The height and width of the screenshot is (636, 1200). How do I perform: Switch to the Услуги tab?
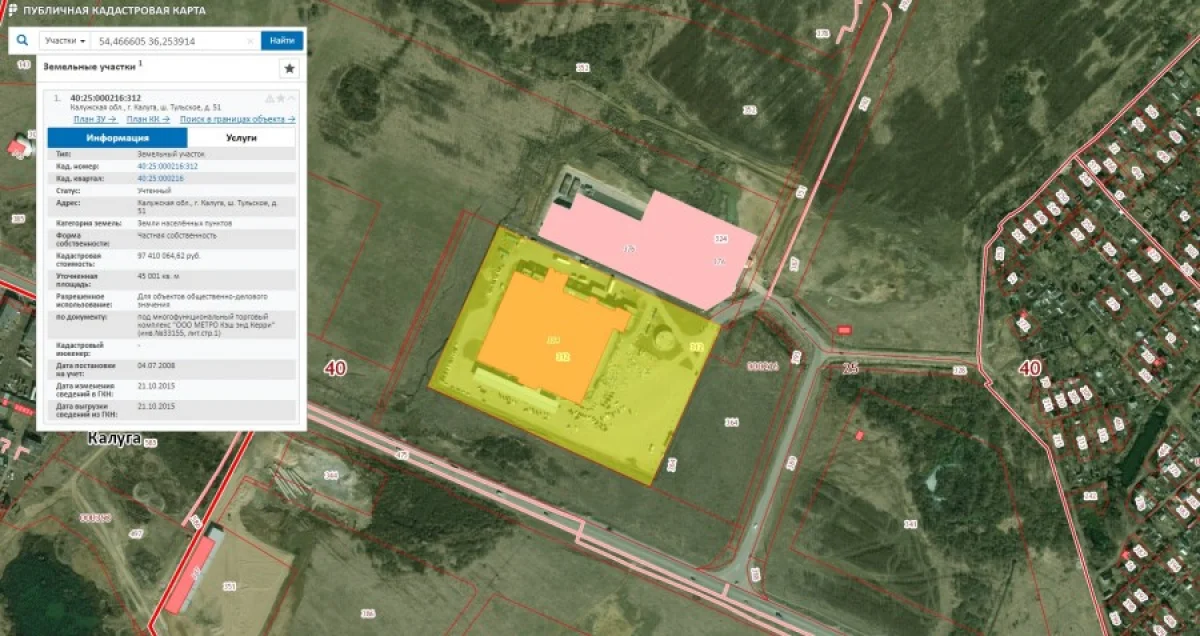pyautogui.click(x=241, y=138)
